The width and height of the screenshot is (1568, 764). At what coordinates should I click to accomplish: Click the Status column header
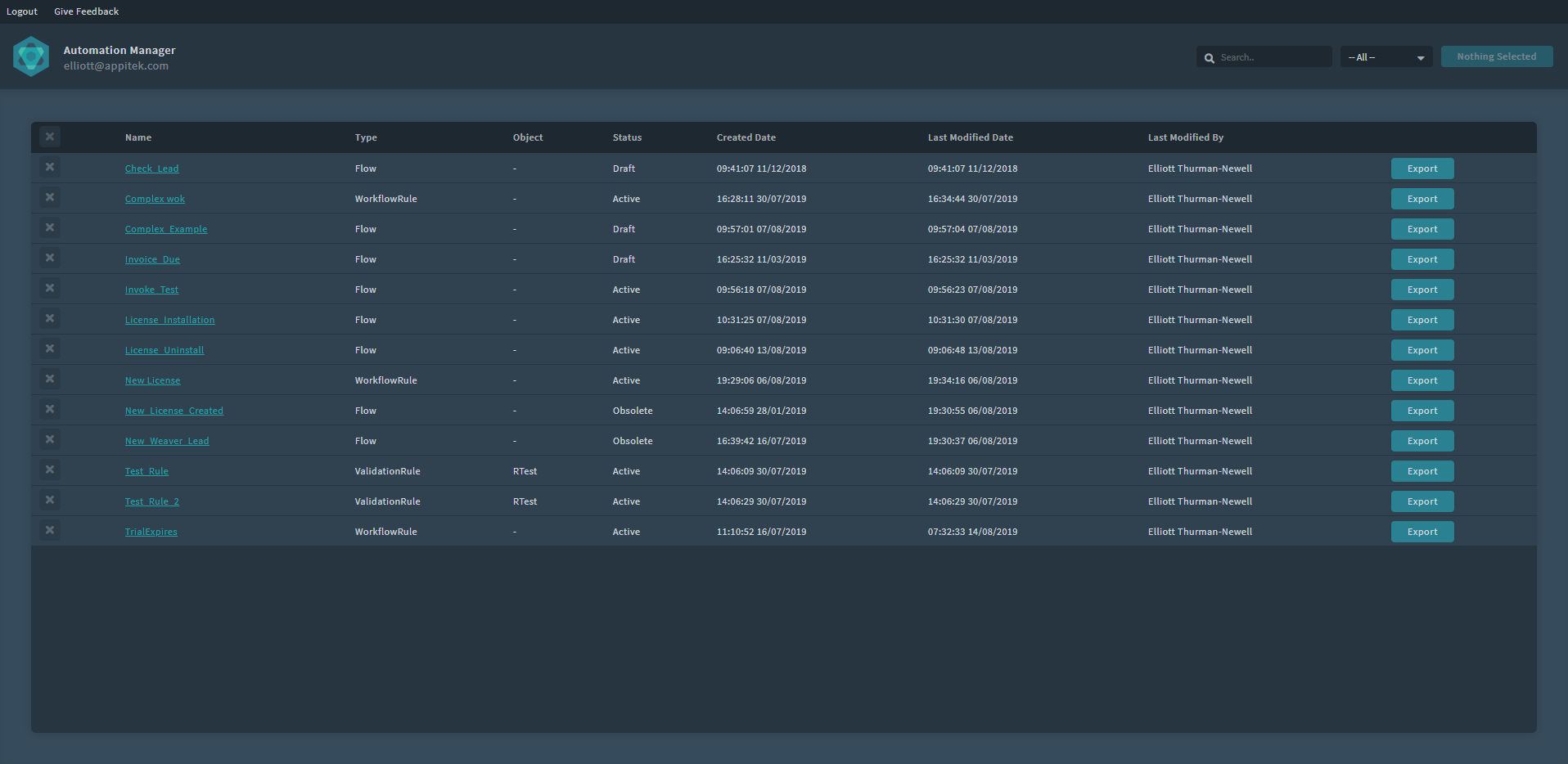pyautogui.click(x=627, y=137)
